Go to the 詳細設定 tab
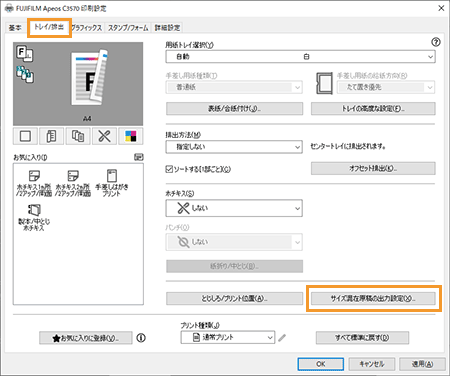 (167, 28)
